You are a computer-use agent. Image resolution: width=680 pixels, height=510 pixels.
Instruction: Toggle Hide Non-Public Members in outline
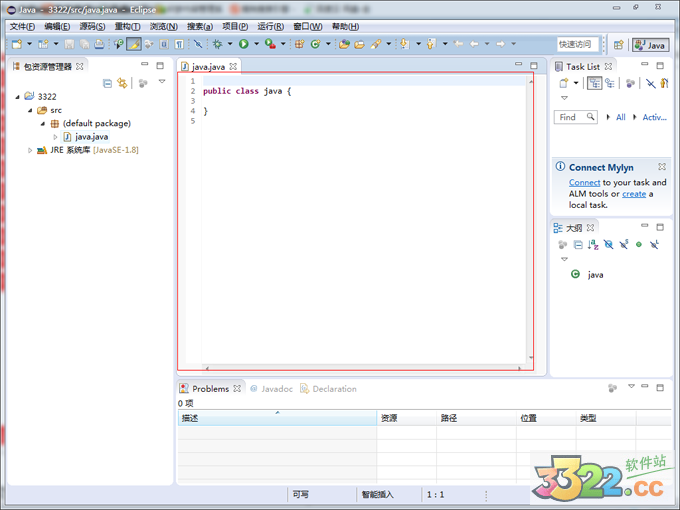[639, 245]
